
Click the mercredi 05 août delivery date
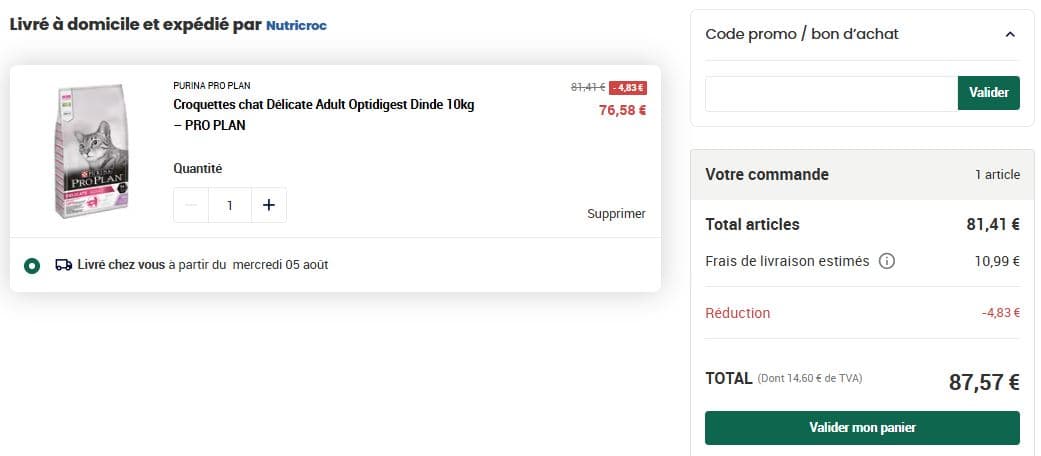coord(280,265)
